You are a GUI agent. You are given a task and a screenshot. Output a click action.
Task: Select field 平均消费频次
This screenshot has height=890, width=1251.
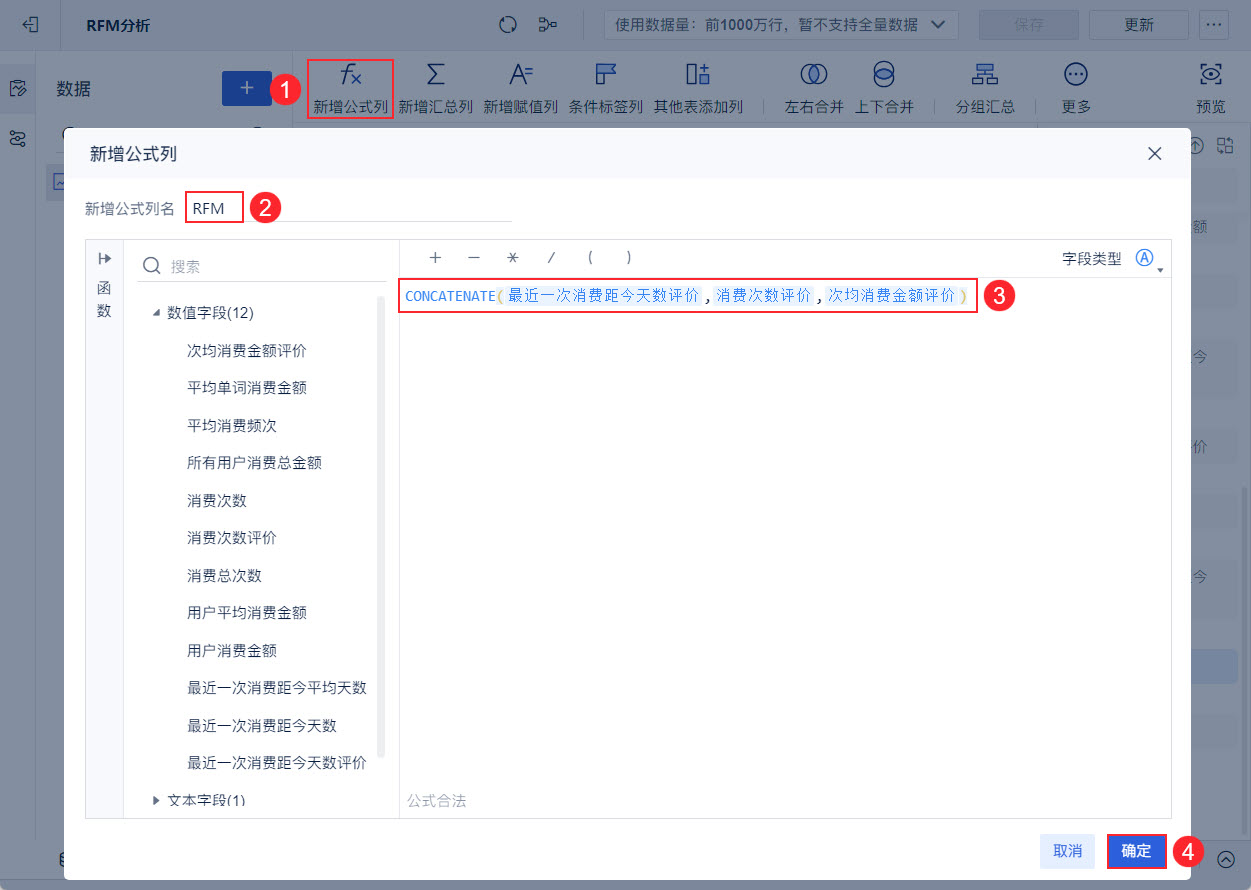point(232,425)
